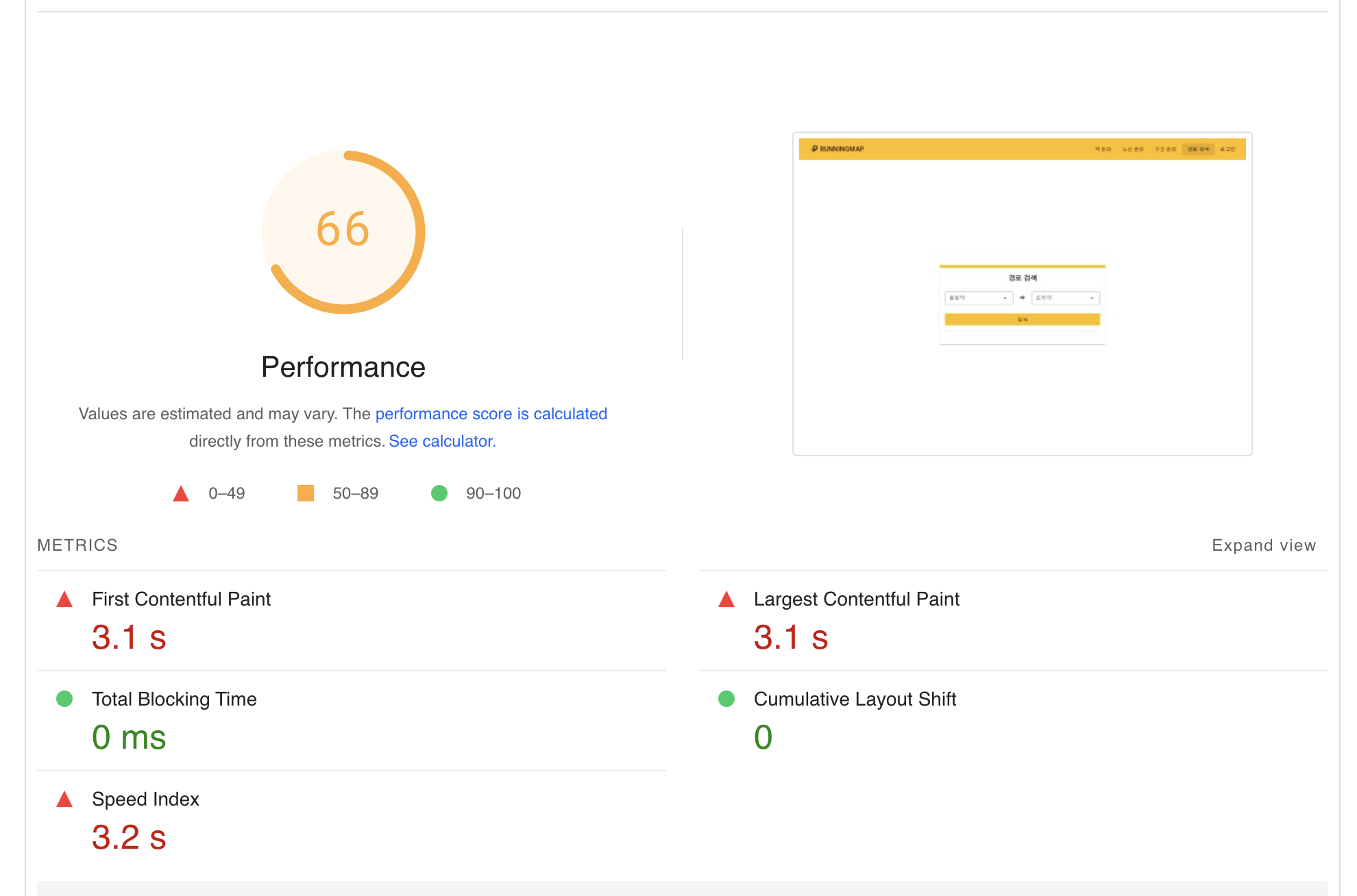Toggle the Expand view option
Image resolution: width=1357 pixels, height=896 pixels.
point(1263,545)
